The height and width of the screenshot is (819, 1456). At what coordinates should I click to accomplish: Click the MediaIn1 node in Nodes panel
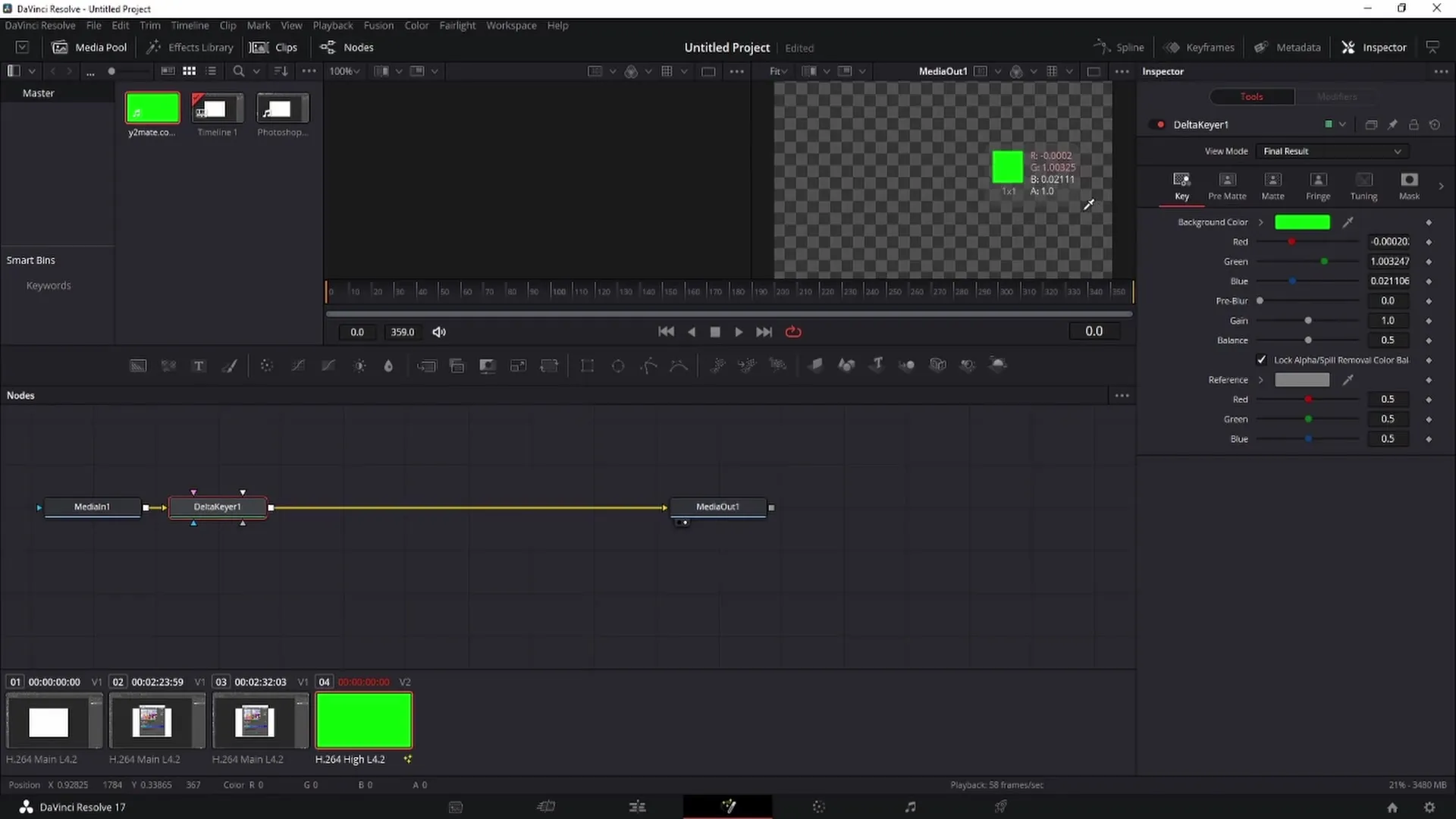[91, 507]
